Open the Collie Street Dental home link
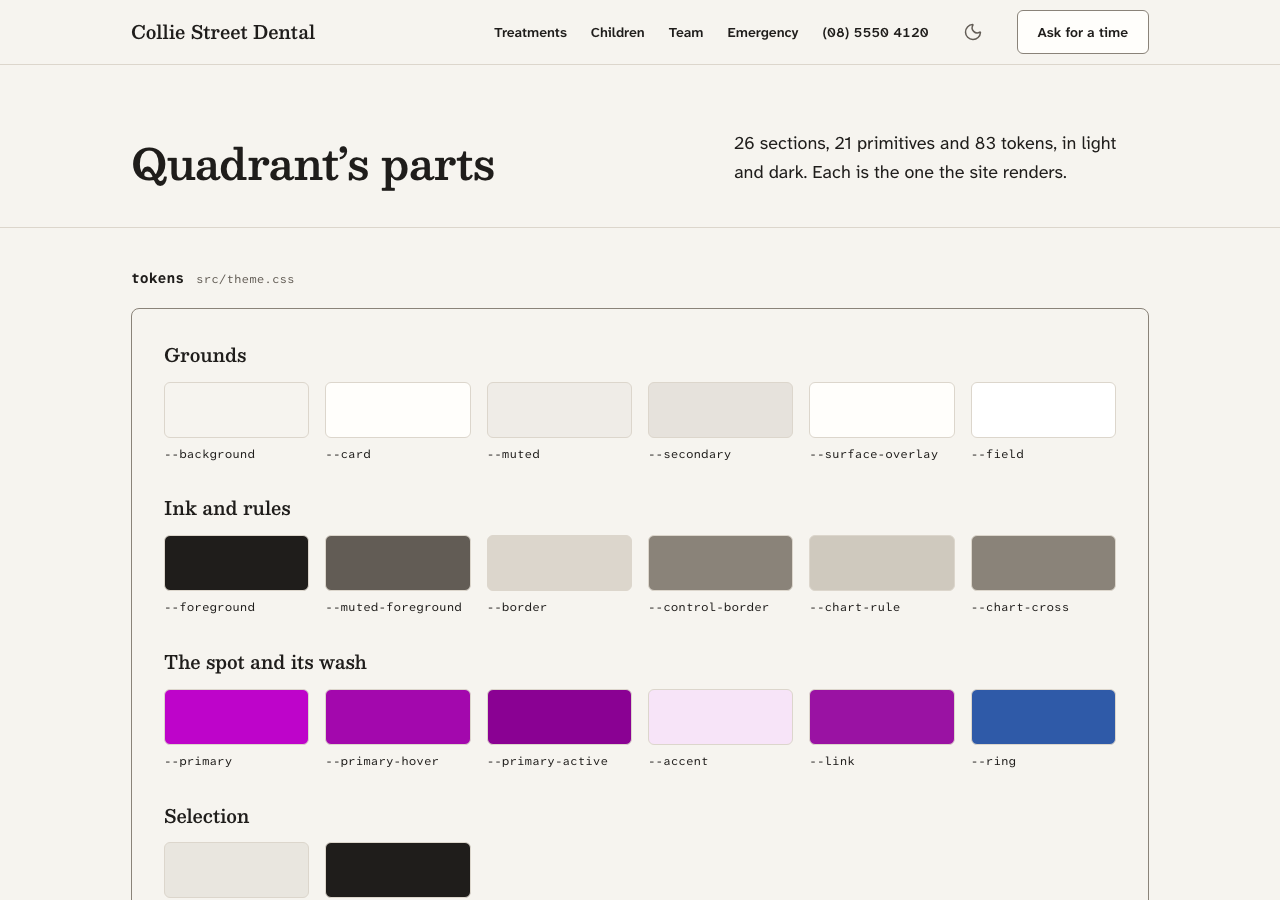The width and height of the screenshot is (1280, 900). tap(223, 32)
